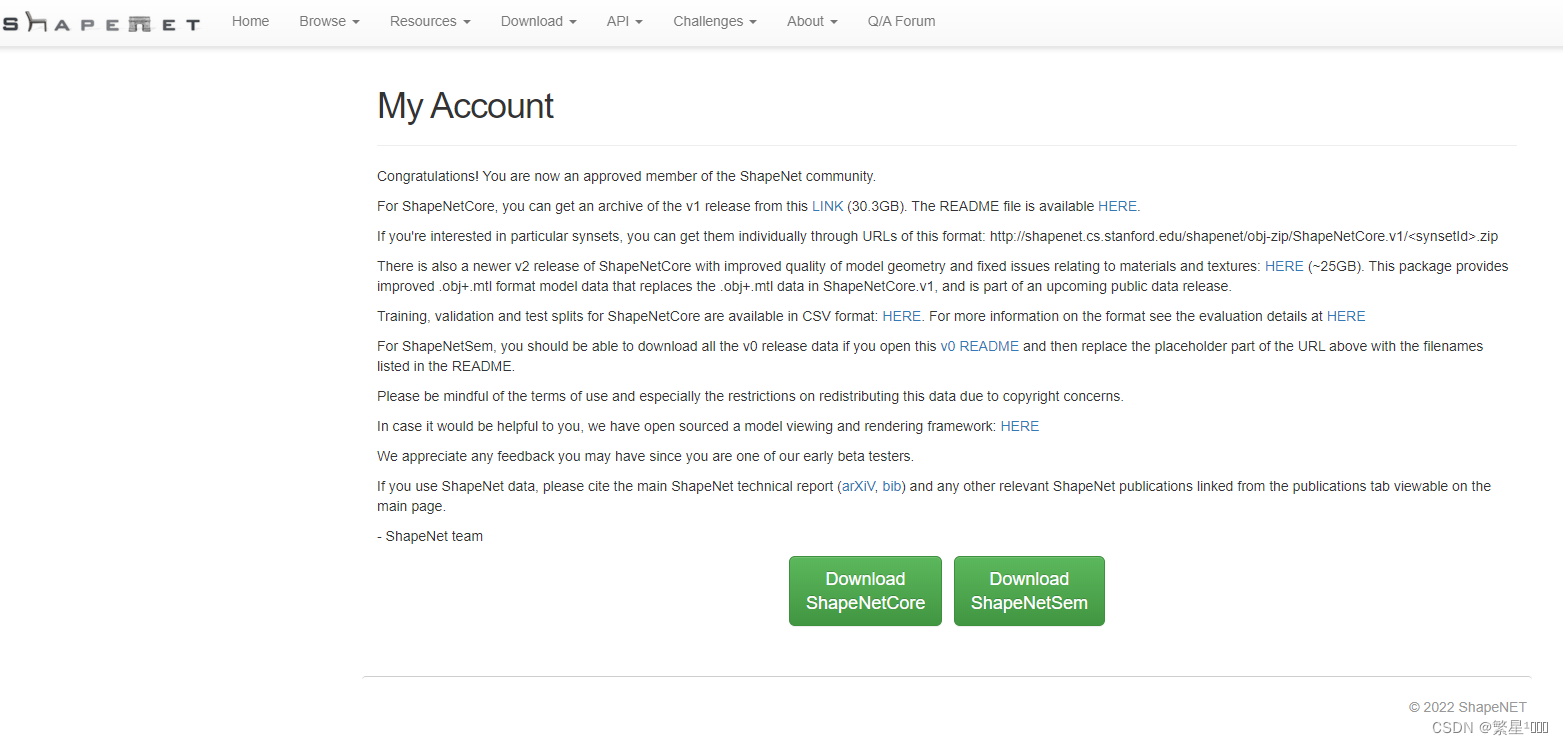Click the 'early beta testers' feedback sentence

coord(645,456)
